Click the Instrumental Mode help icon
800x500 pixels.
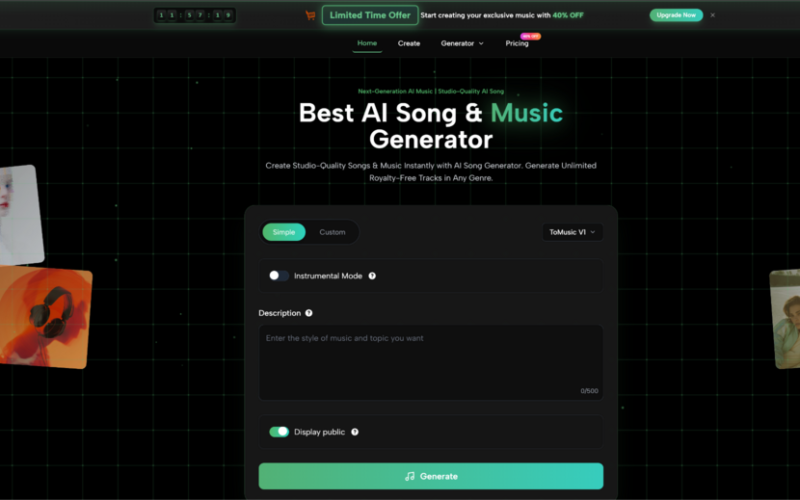tap(372, 276)
